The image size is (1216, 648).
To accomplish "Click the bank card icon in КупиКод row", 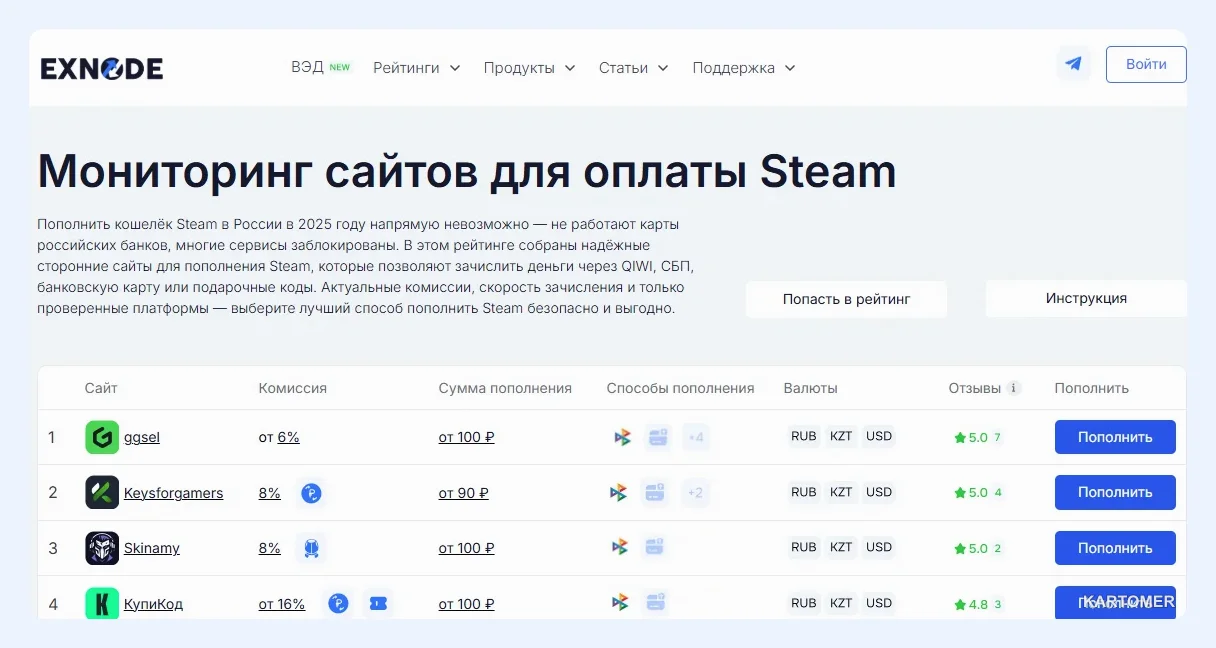I will [x=655, y=602].
